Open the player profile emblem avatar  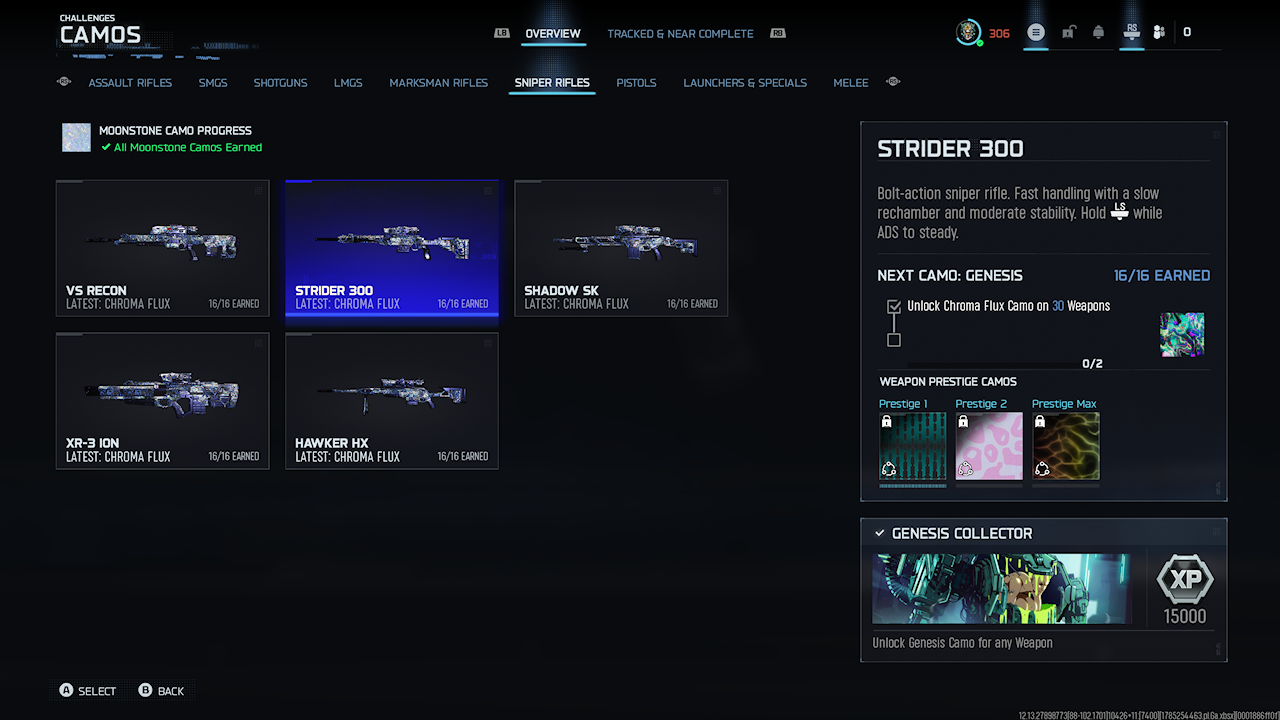coord(967,33)
